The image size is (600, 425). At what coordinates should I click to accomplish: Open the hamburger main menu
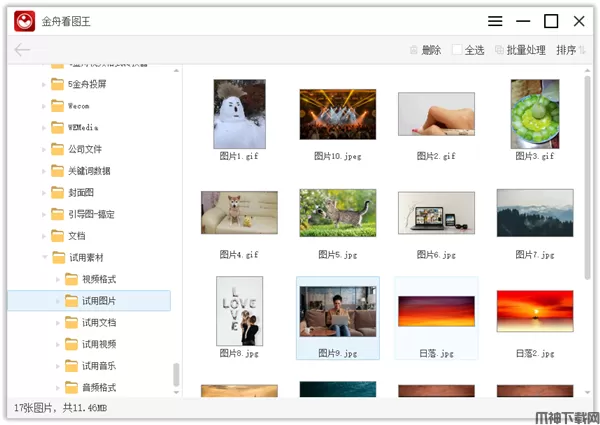[x=495, y=21]
